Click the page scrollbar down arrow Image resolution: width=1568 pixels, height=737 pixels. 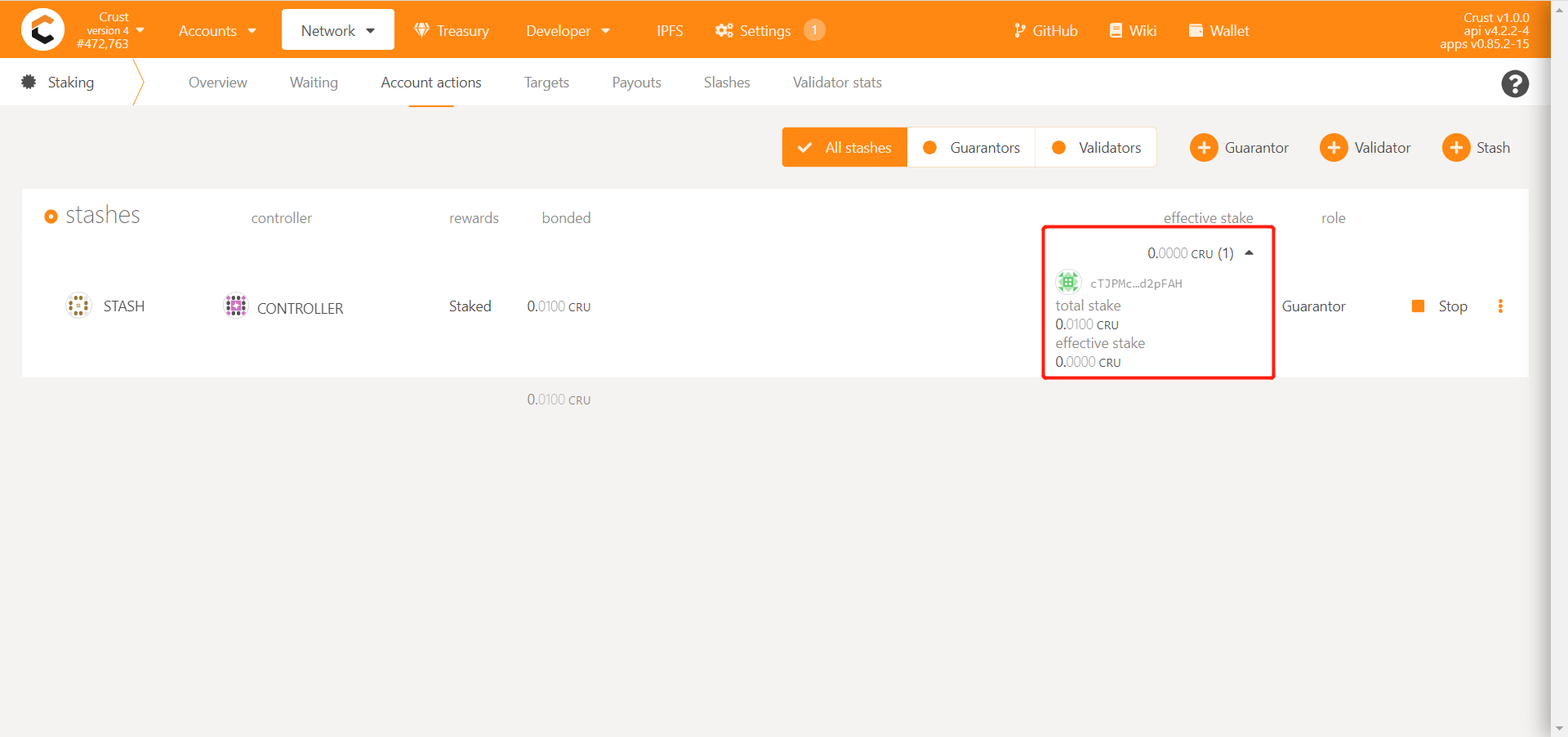pos(1560,728)
